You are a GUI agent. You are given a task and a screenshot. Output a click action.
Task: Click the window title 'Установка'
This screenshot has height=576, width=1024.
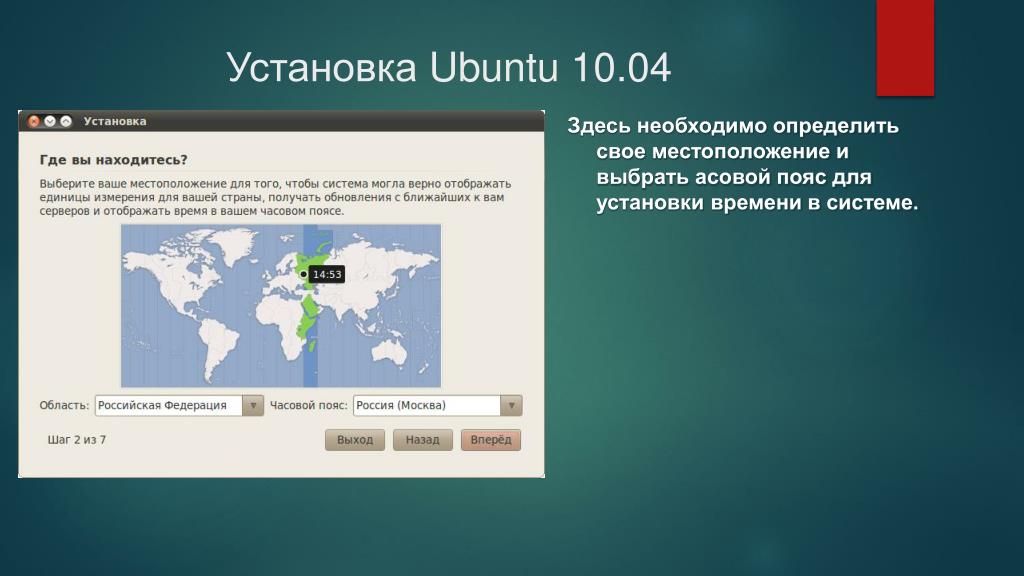[115, 121]
